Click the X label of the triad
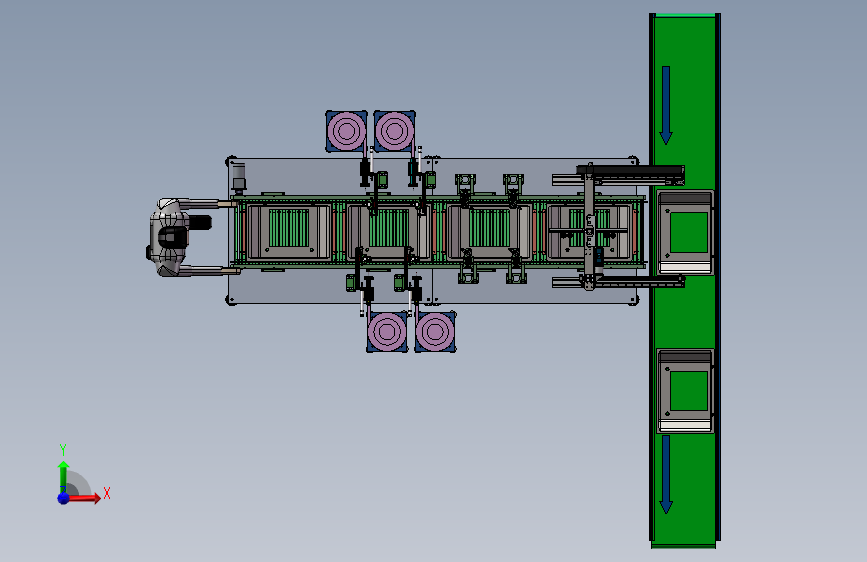867x562 pixels. point(107,493)
